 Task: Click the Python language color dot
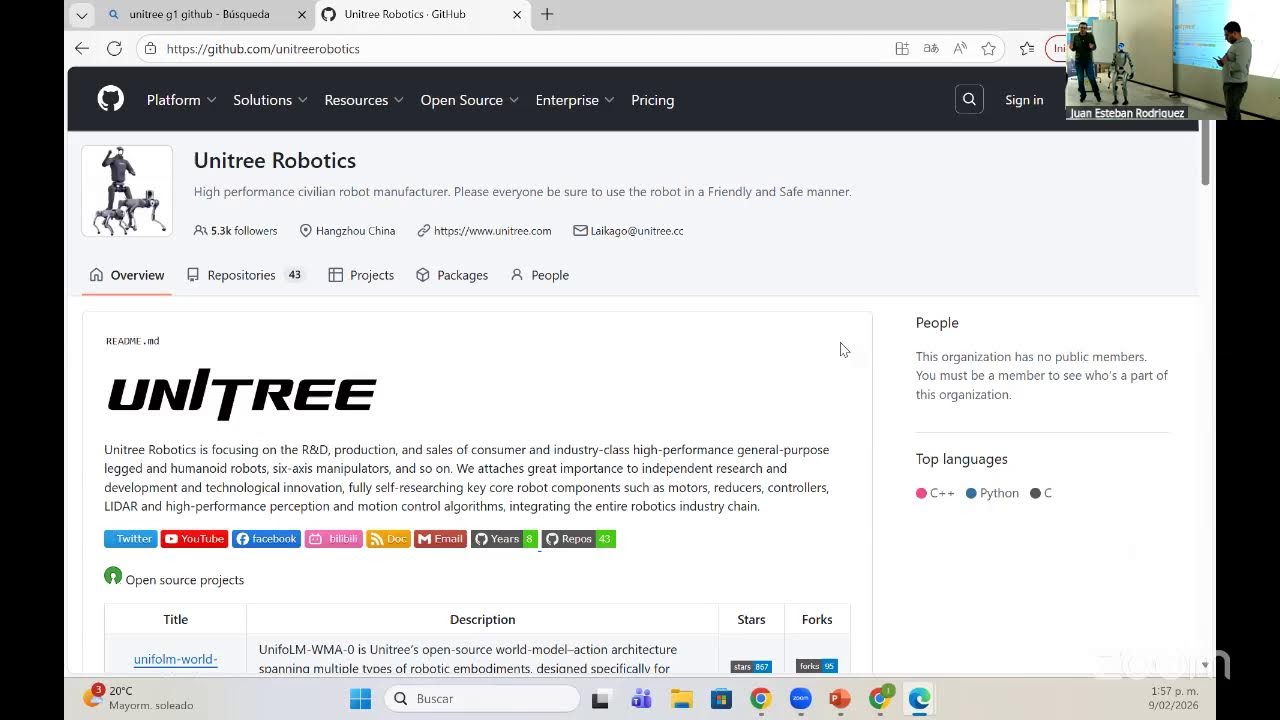point(971,493)
